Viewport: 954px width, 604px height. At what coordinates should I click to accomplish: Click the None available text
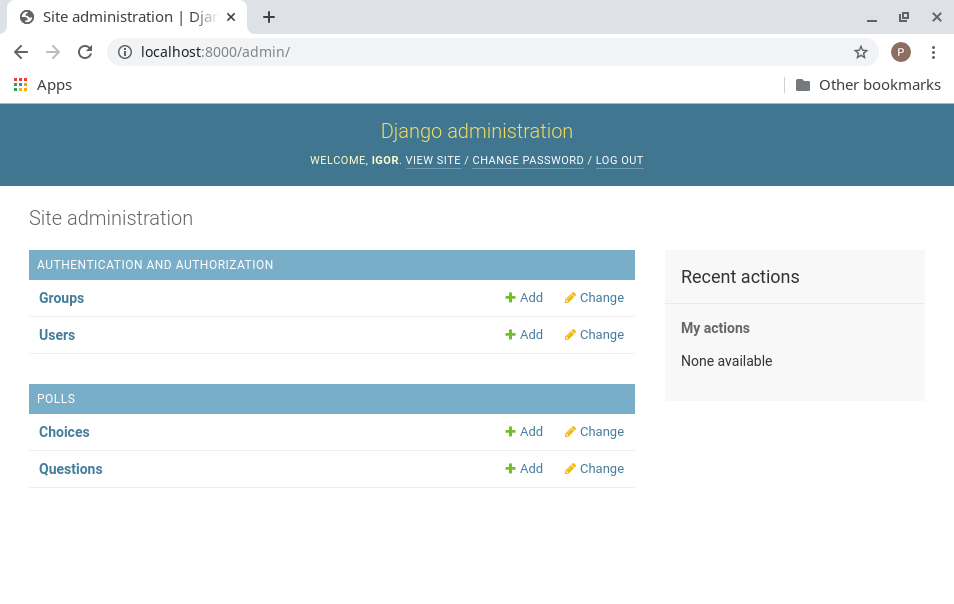coord(726,361)
